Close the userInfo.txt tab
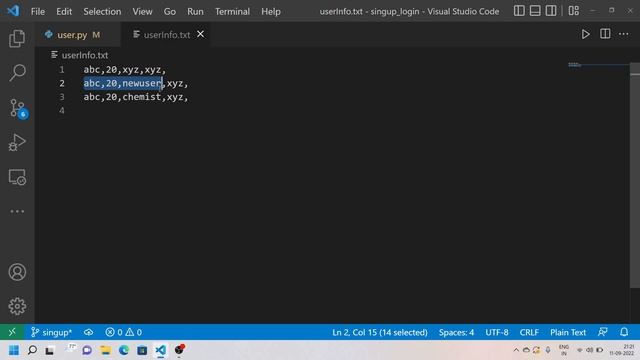The height and width of the screenshot is (360, 640). pos(200,34)
